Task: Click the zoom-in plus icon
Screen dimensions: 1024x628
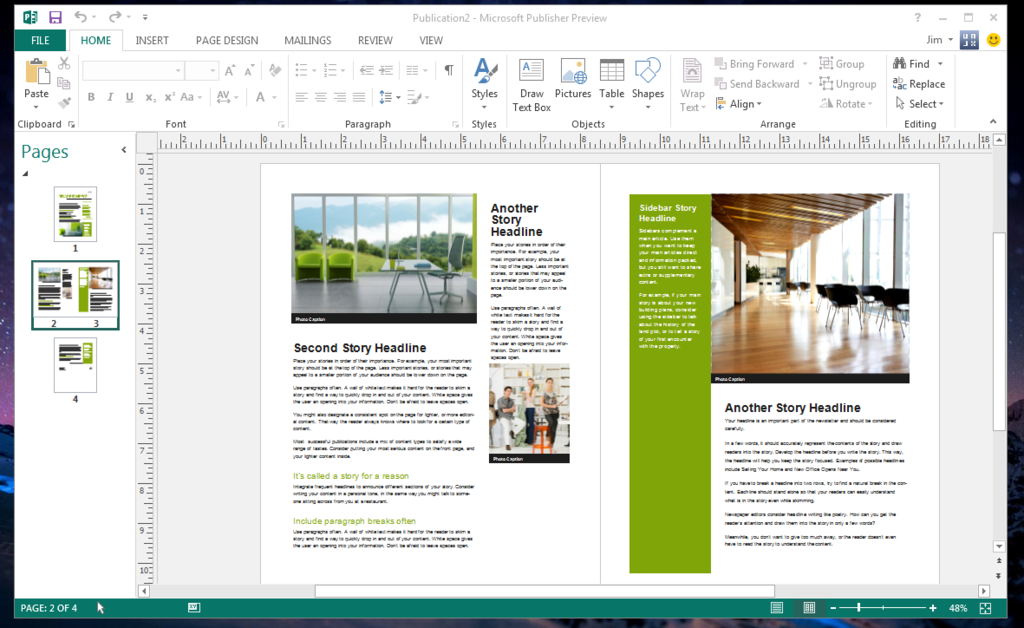Action: pos(933,608)
